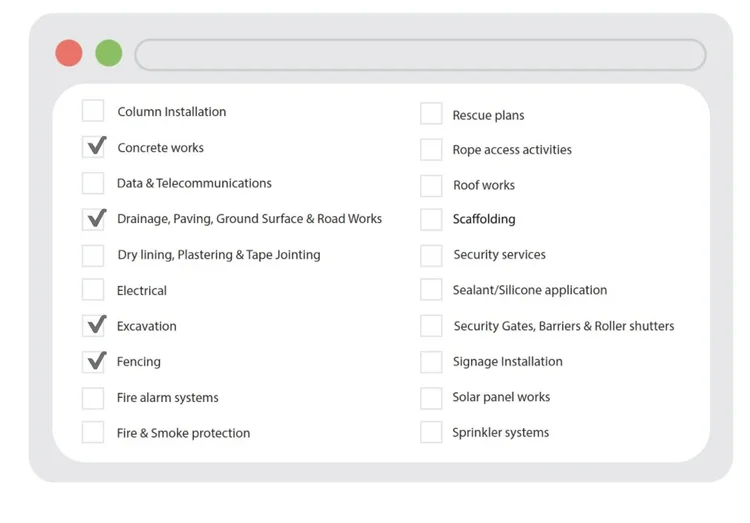Image resolution: width=750 pixels, height=523 pixels.
Task: Tick the Rope access activities checkbox
Action: pos(431,149)
